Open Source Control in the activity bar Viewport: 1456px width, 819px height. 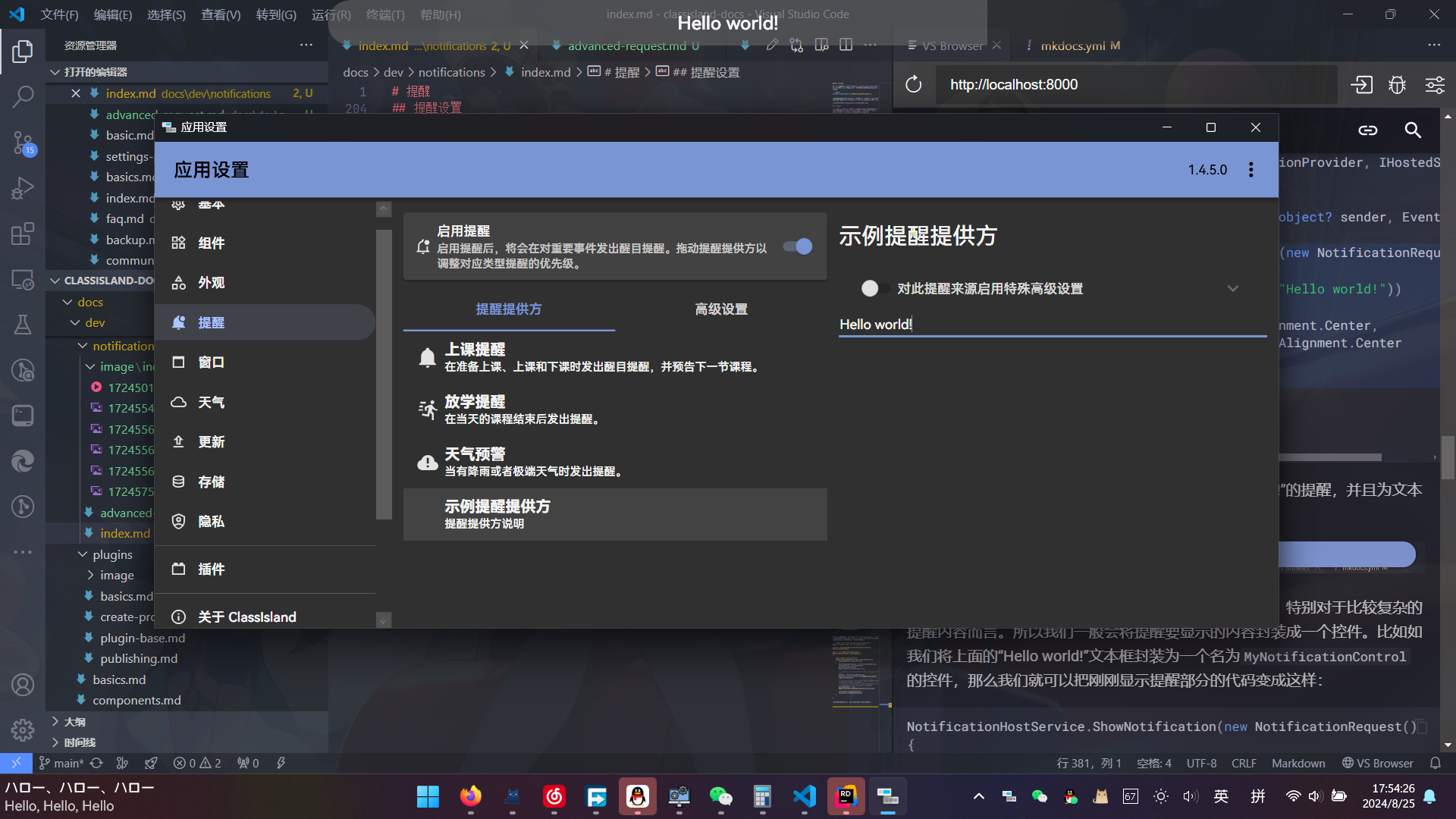[x=22, y=143]
